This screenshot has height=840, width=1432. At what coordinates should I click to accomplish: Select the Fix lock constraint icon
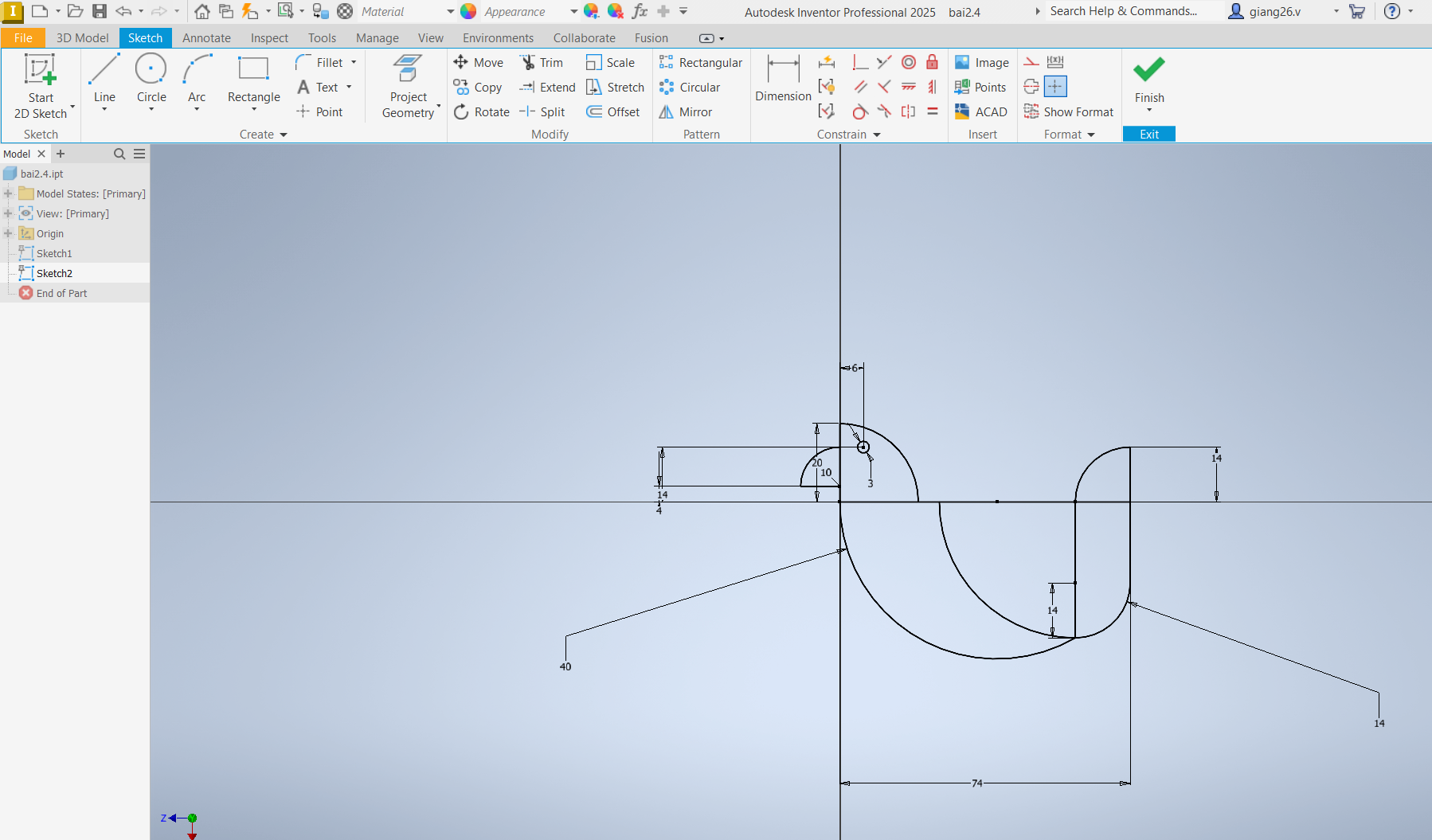(932, 63)
